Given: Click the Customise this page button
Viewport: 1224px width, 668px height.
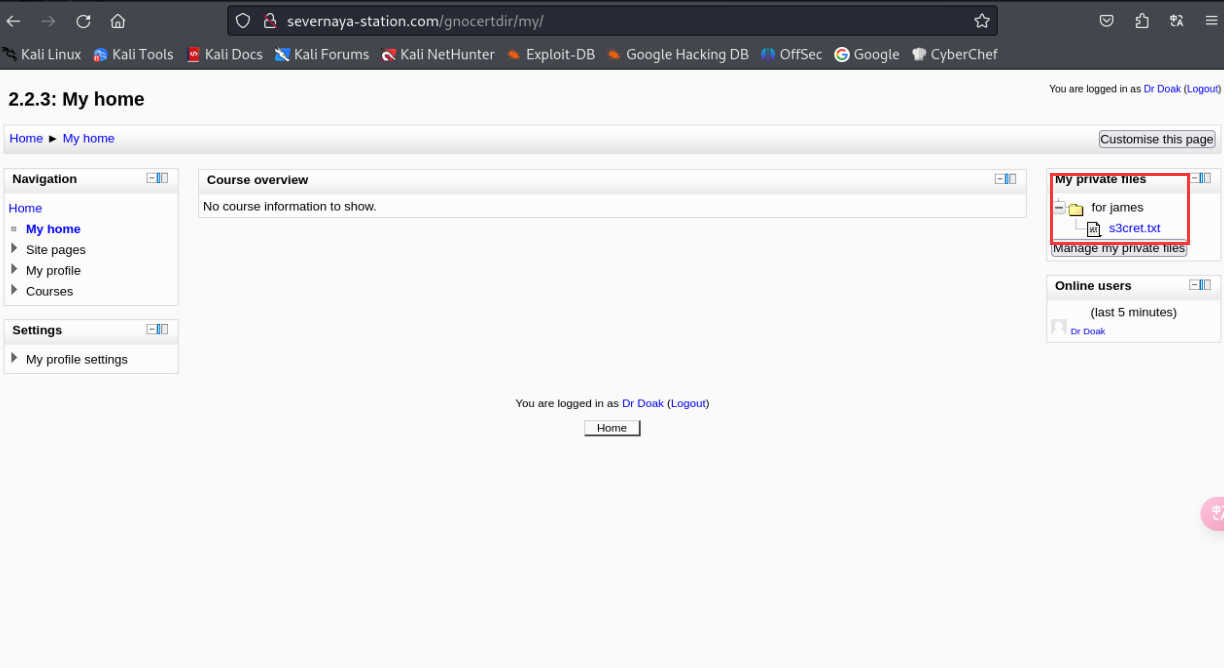Looking at the screenshot, I should pos(1156,139).
